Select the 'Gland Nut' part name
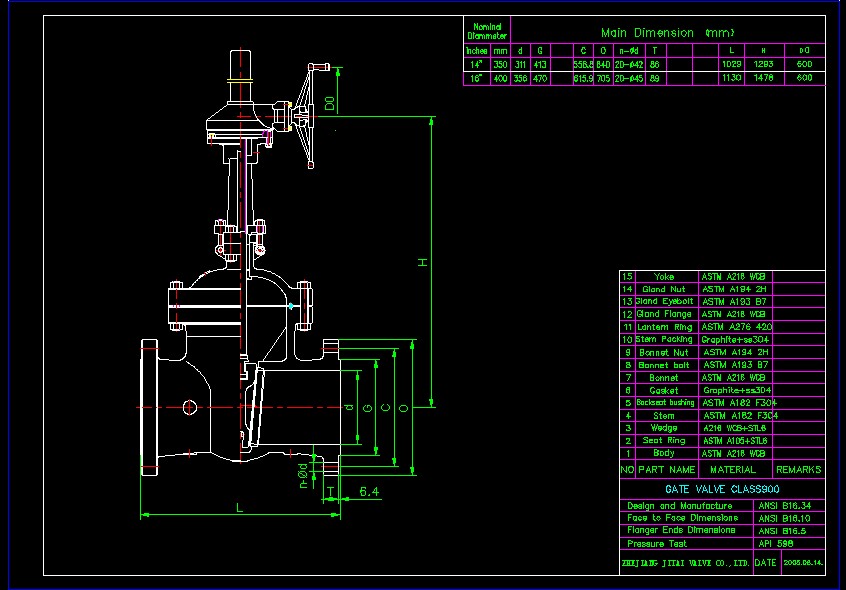The height and width of the screenshot is (590, 846). click(x=664, y=289)
